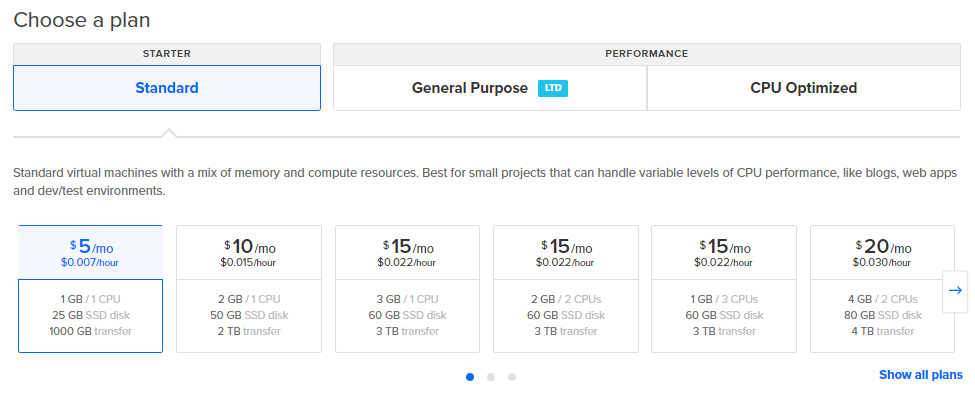Jump to the second pagination dot

point(491,377)
